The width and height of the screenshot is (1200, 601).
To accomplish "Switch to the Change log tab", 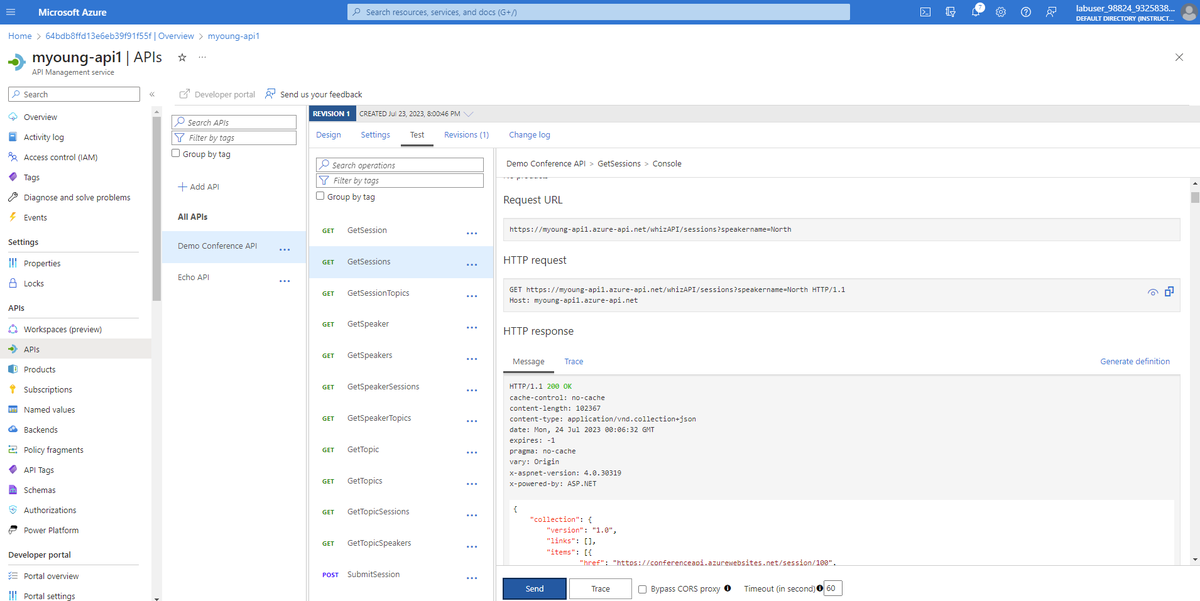I will pyautogui.click(x=529, y=135).
